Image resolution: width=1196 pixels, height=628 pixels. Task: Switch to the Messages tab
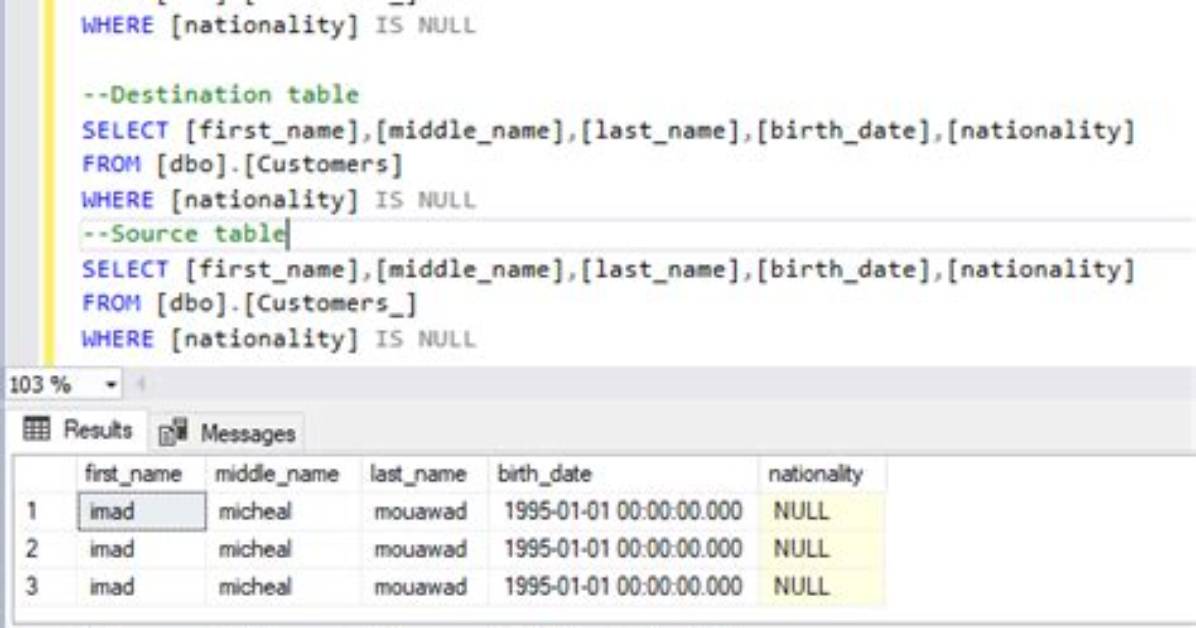[x=227, y=433]
